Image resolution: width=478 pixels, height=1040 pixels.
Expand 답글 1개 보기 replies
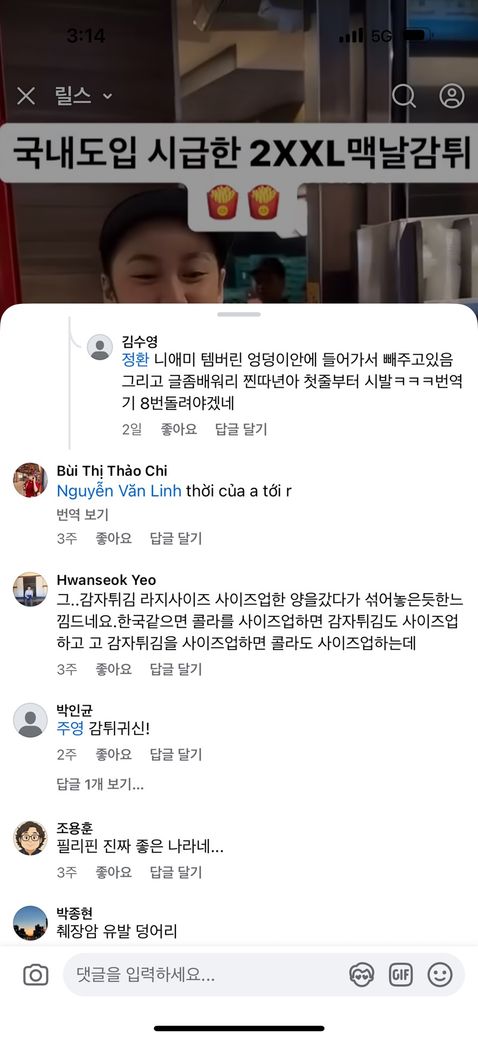pyautogui.click(x=100, y=785)
